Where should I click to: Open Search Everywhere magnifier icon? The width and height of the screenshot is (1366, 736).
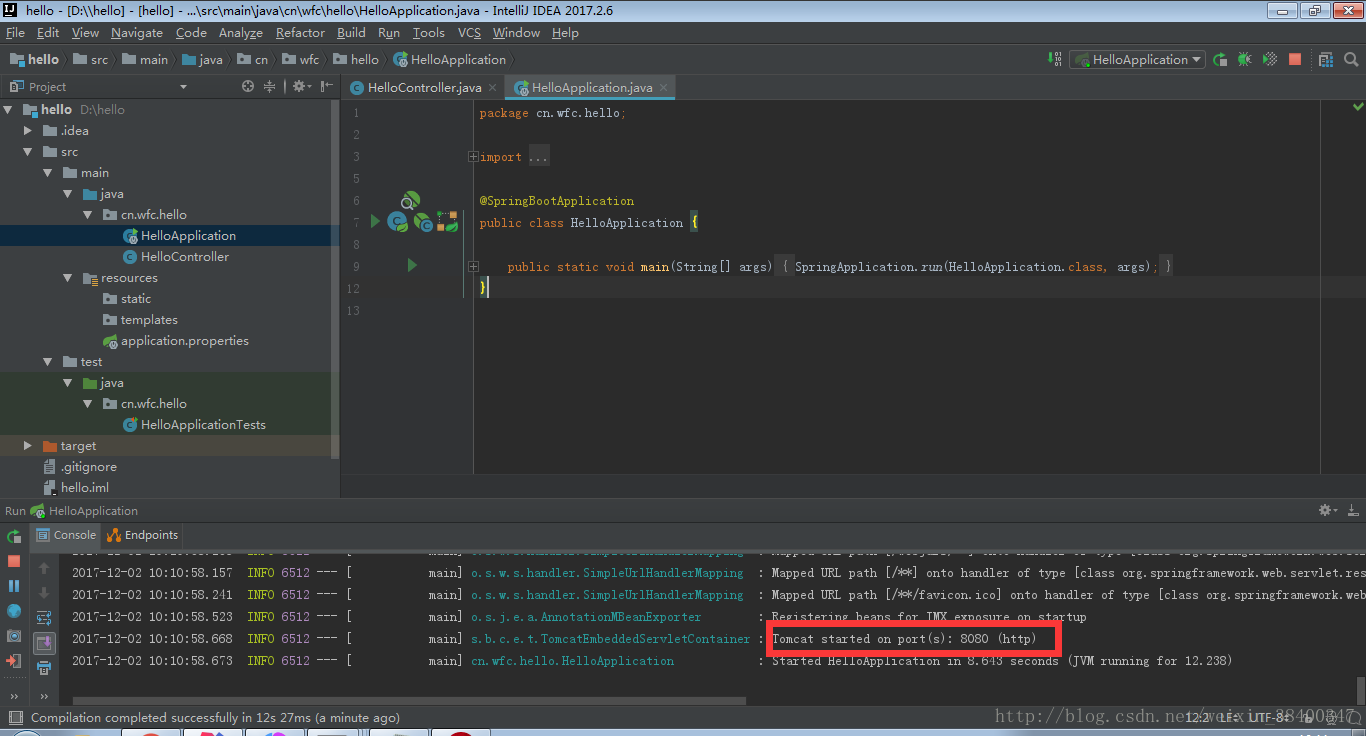[1351, 60]
